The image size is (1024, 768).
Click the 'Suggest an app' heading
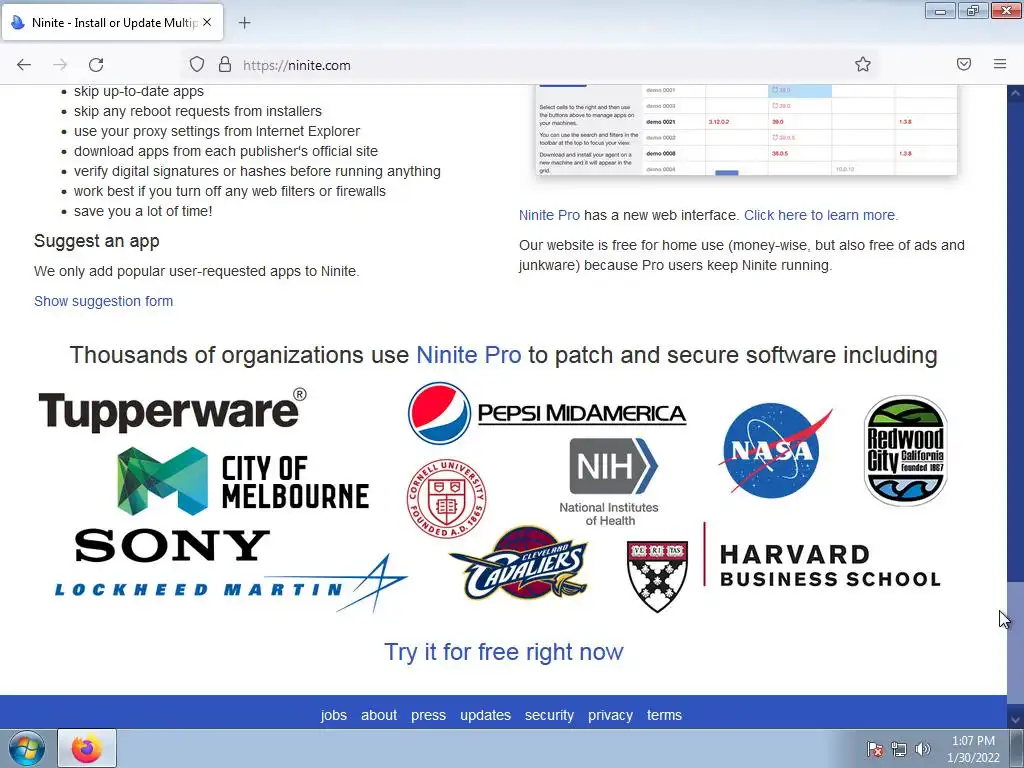(x=97, y=241)
